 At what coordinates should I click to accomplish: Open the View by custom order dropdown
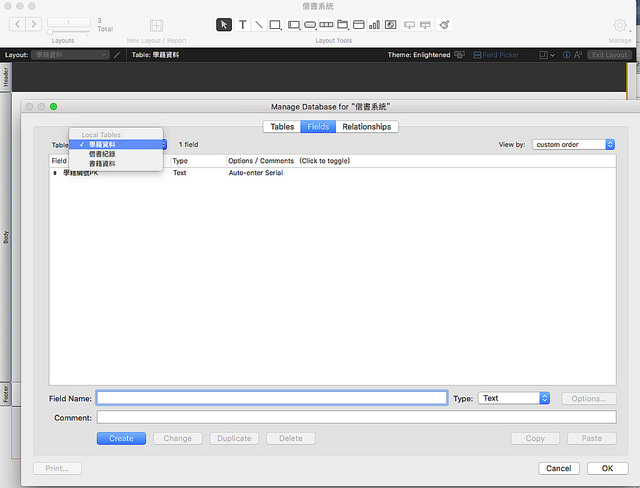point(573,144)
